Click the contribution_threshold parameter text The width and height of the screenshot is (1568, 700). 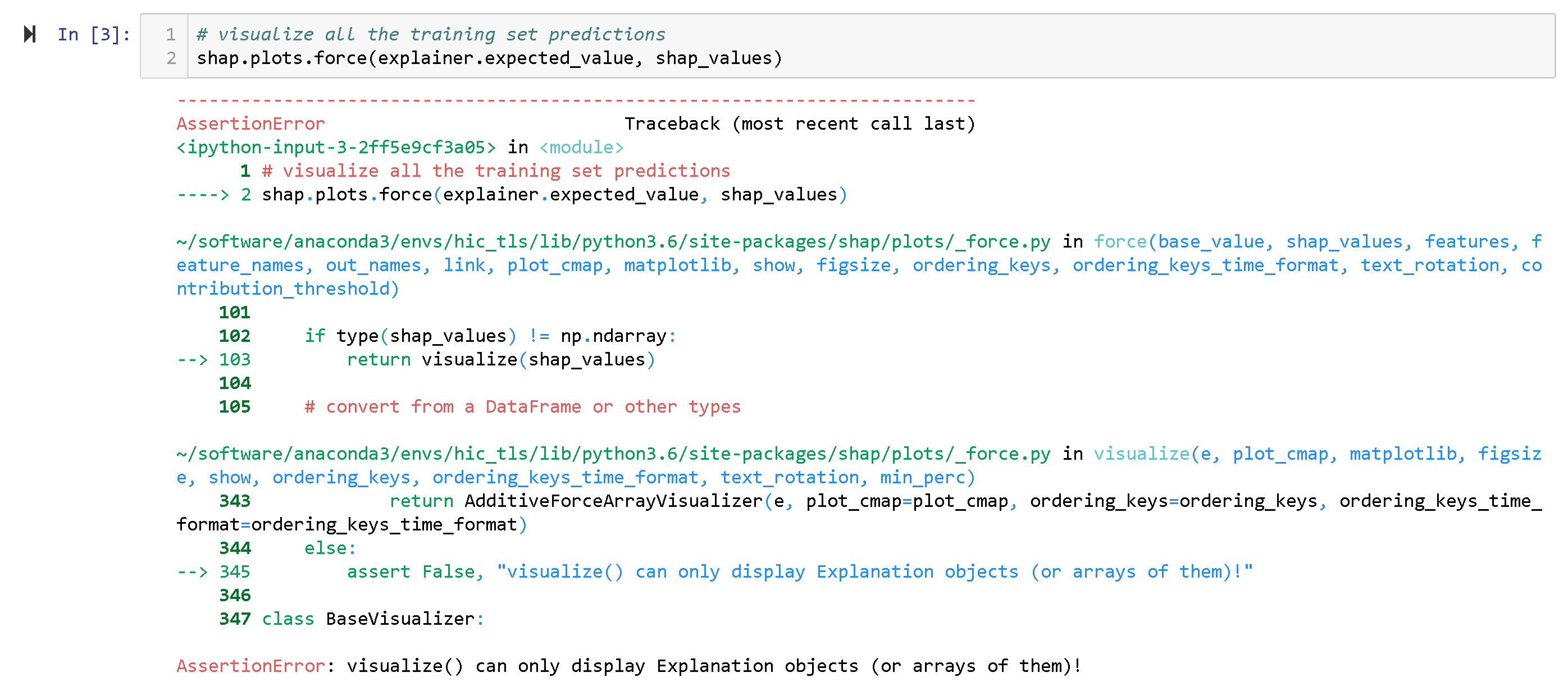coord(280,289)
